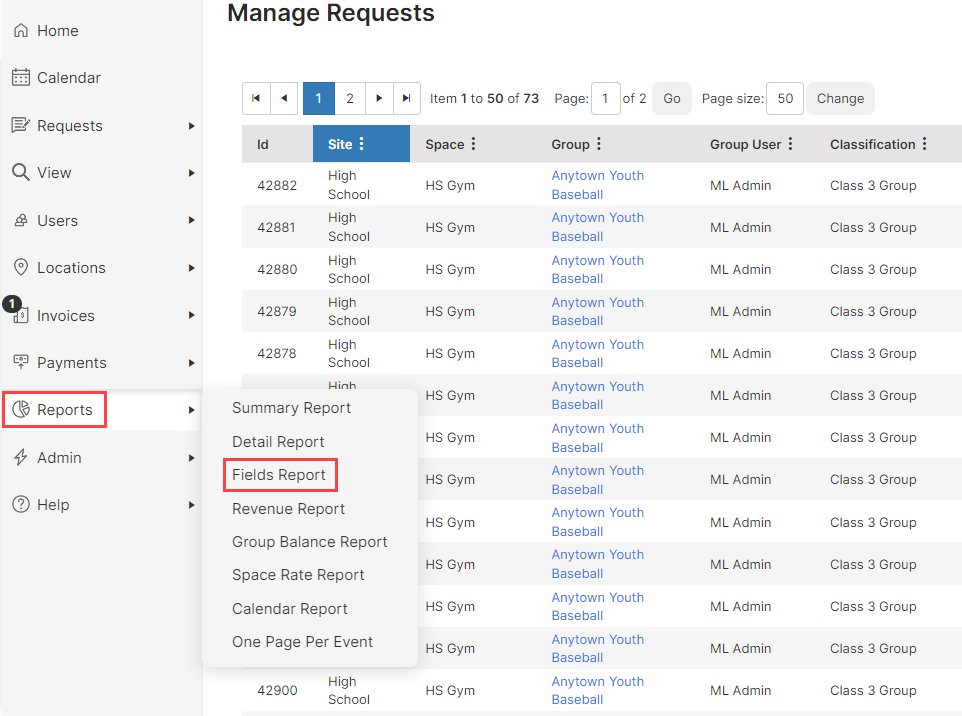
Task: Expand the View submenu arrow
Action: point(191,173)
